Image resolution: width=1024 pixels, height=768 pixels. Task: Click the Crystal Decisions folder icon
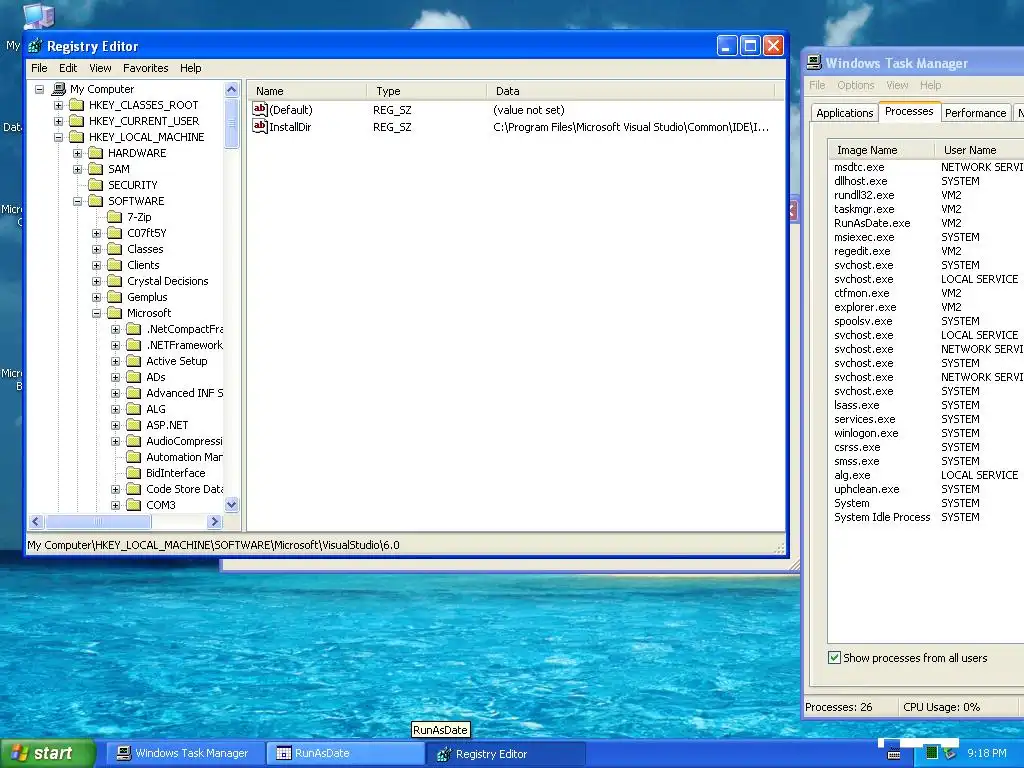point(115,281)
